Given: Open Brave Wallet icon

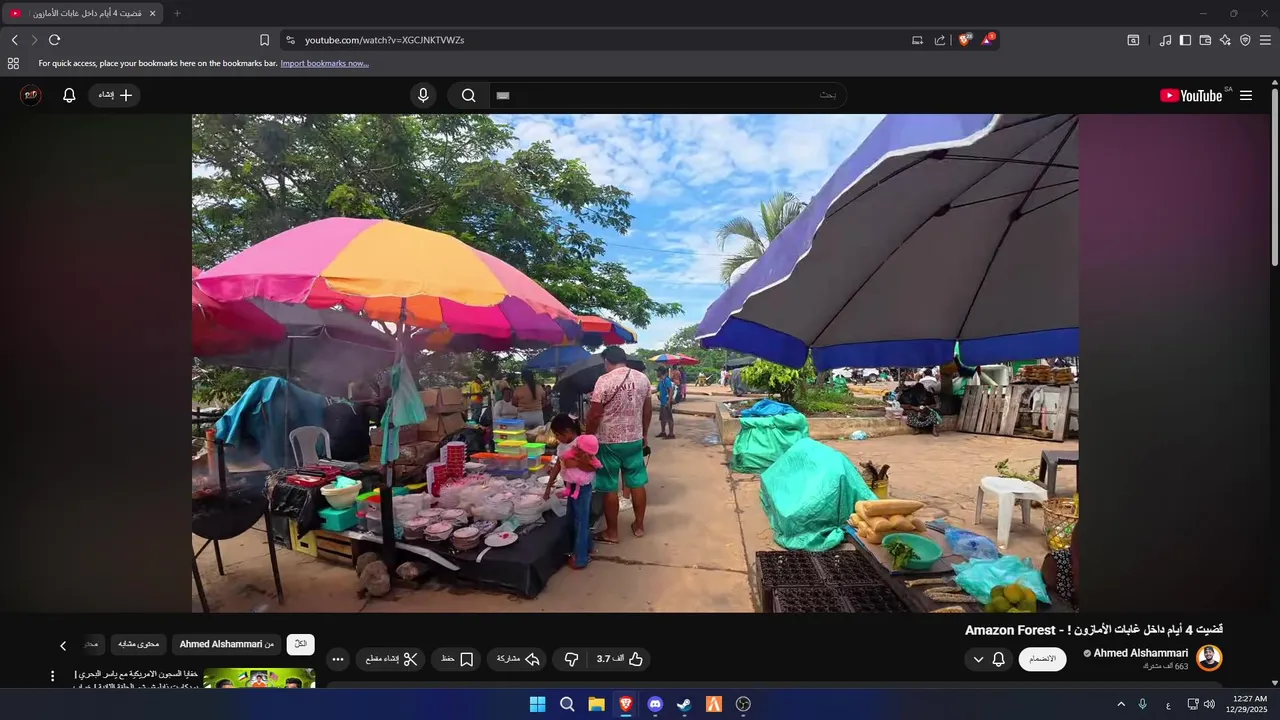Looking at the screenshot, I should pyautogui.click(x=1205, y=40).
